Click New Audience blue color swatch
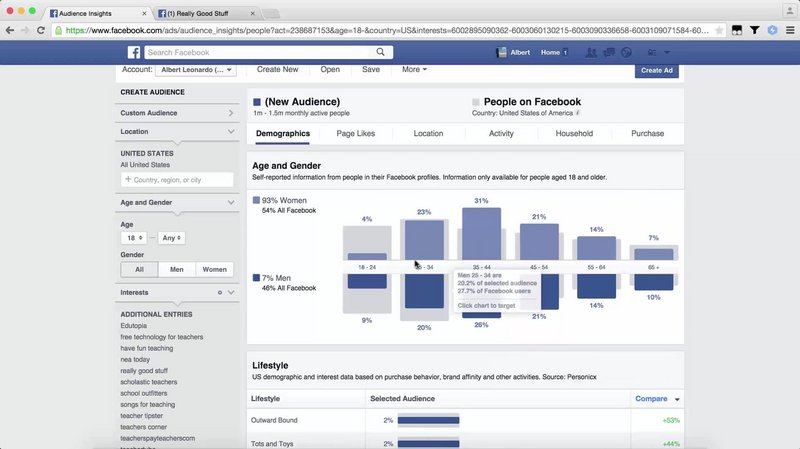The width and height of the screenshot is (800, 449). (257, 102)
